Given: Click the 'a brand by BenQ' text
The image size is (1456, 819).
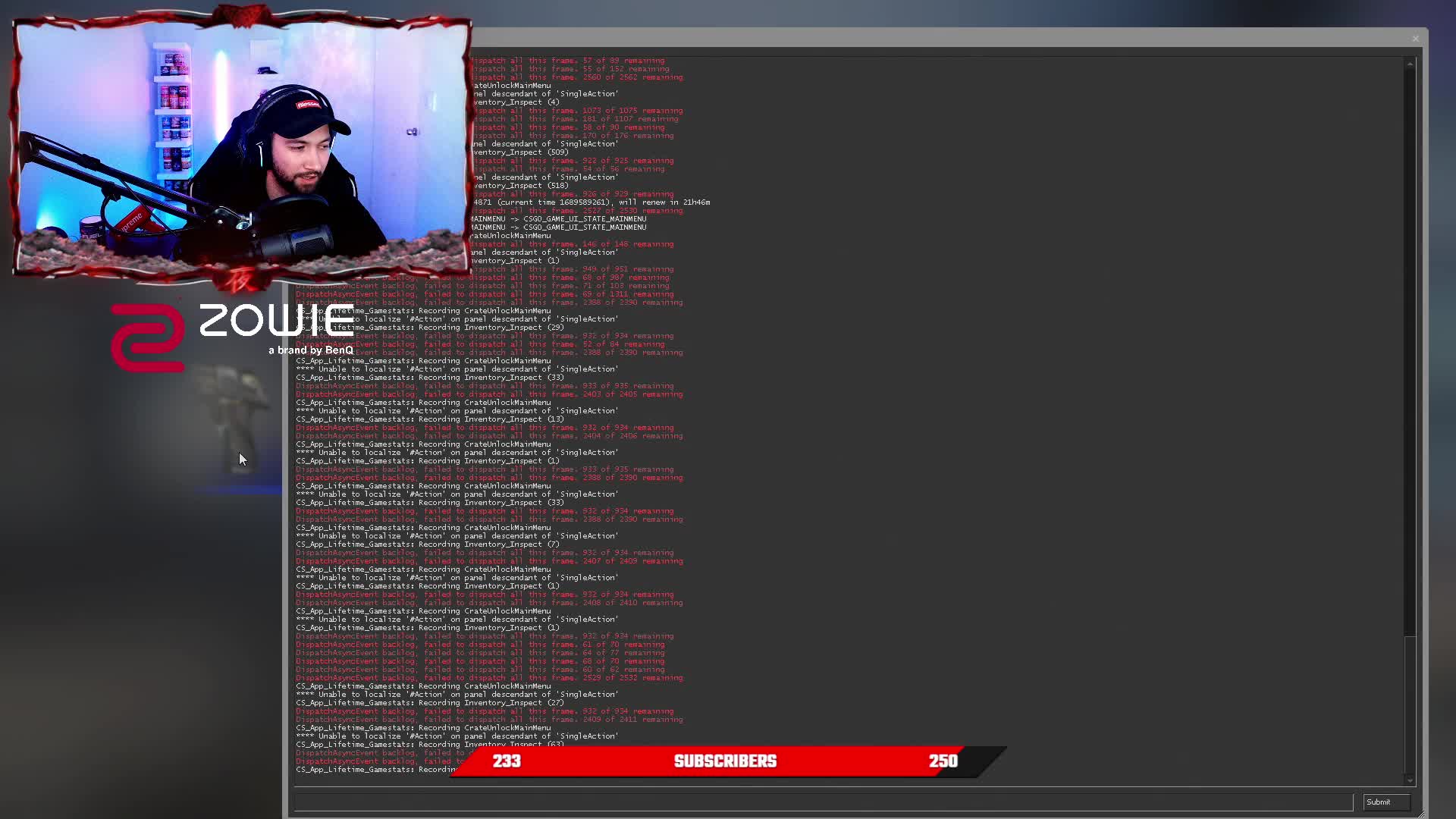Looking at the screenshot, I should pyautogui.click(x=311, y=350).
